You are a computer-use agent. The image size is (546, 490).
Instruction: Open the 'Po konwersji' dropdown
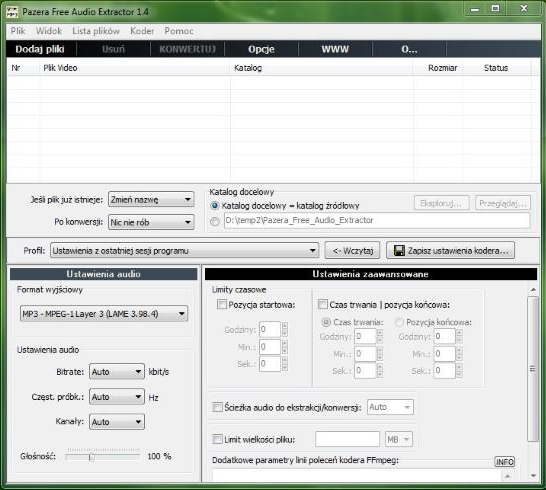click(151, 222)
